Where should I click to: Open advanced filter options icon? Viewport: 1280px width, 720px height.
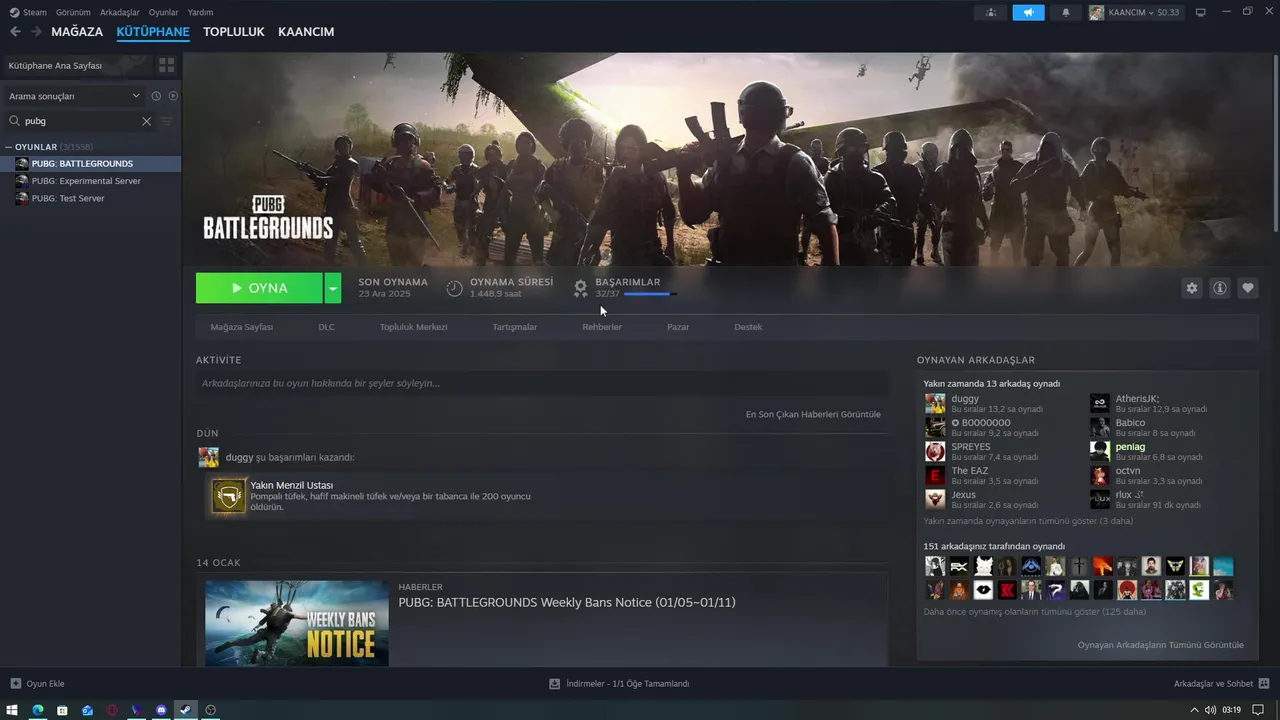click(x=167, y=121)
